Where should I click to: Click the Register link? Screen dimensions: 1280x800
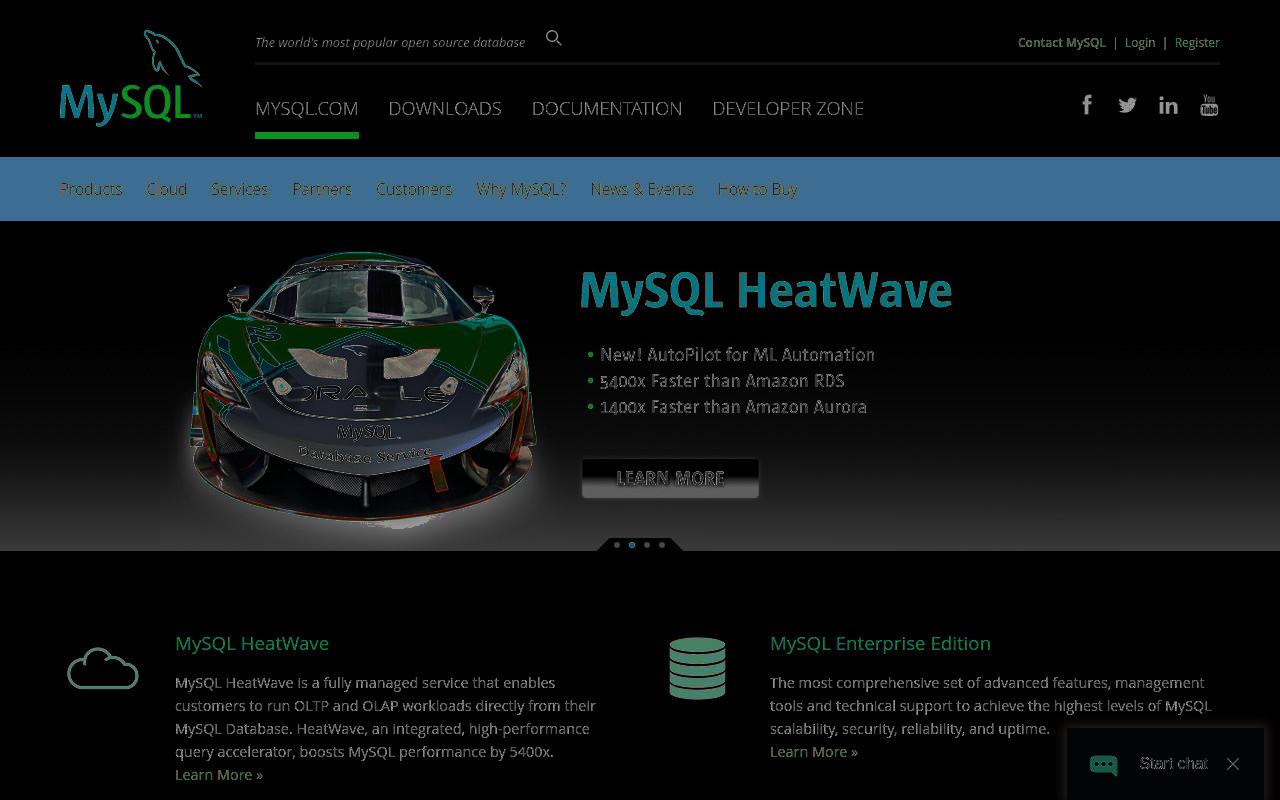[x=1197, y=42]
